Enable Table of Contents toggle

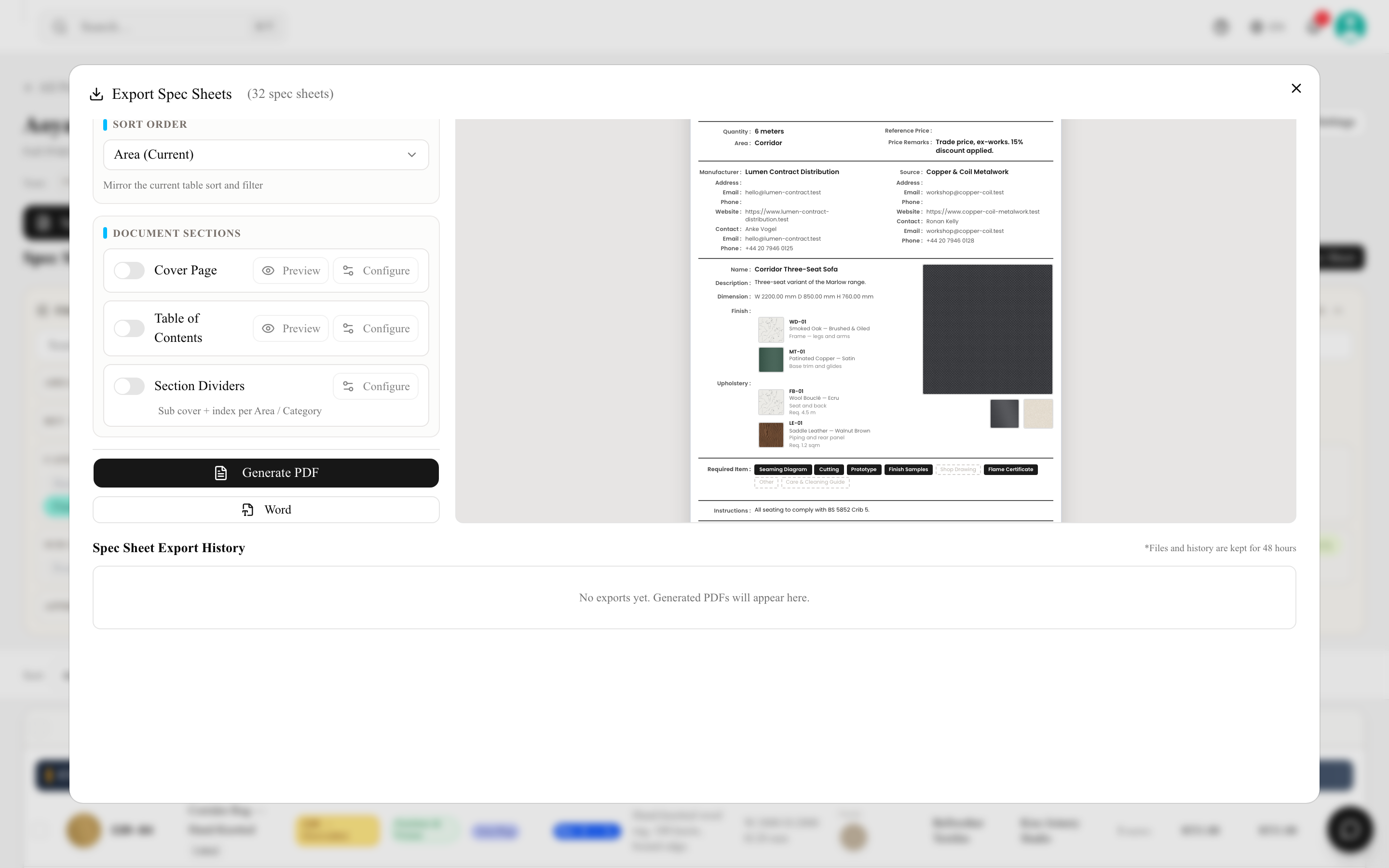(129, 328)
